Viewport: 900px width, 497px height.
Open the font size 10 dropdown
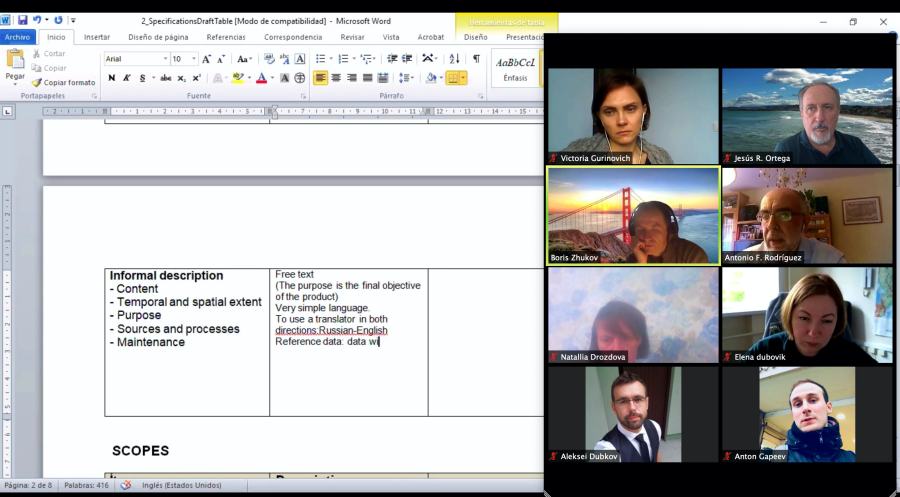point(193,59)
